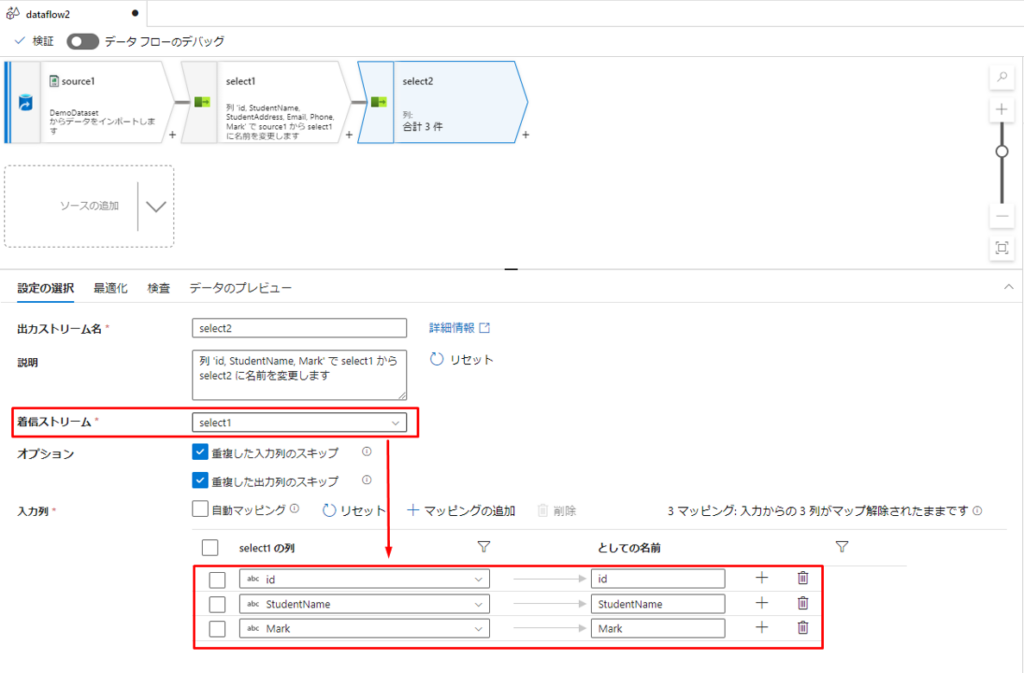The width and height of the screenshot is (1024, 673).
Task: Check the Mark mapping row checkbox
Action: pyautogui.click(x=217, y=629)
